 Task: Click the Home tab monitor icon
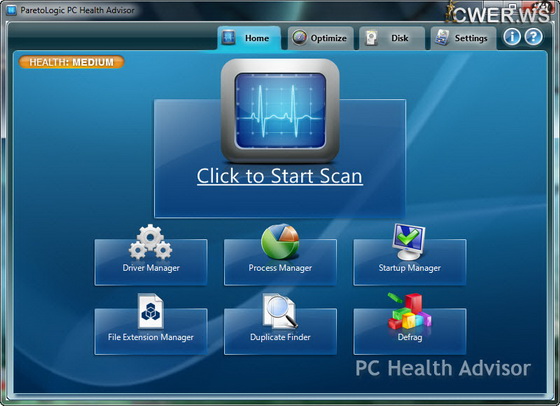click(x=228, y=37)
